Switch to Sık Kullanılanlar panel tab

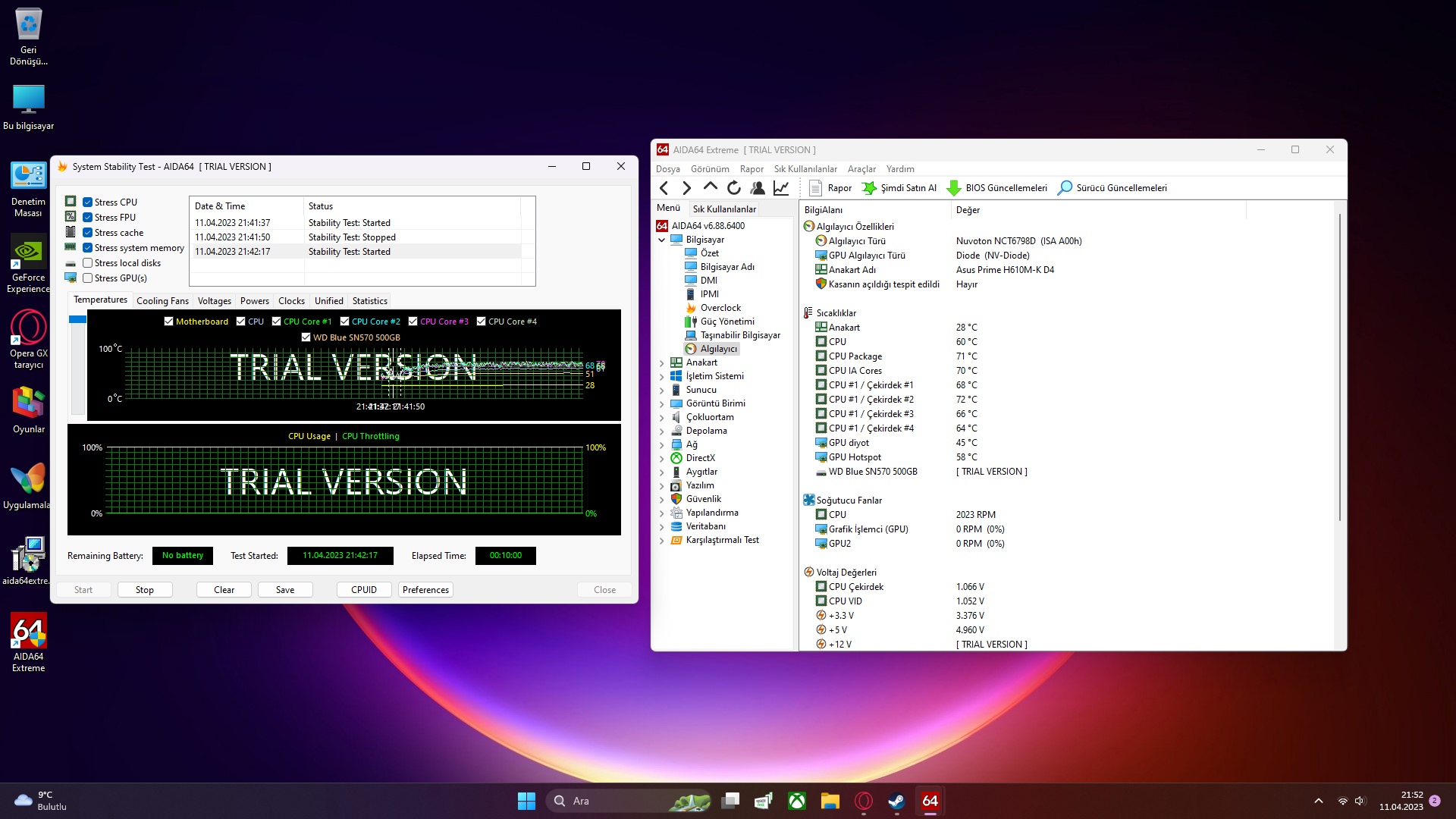[724, 209]
